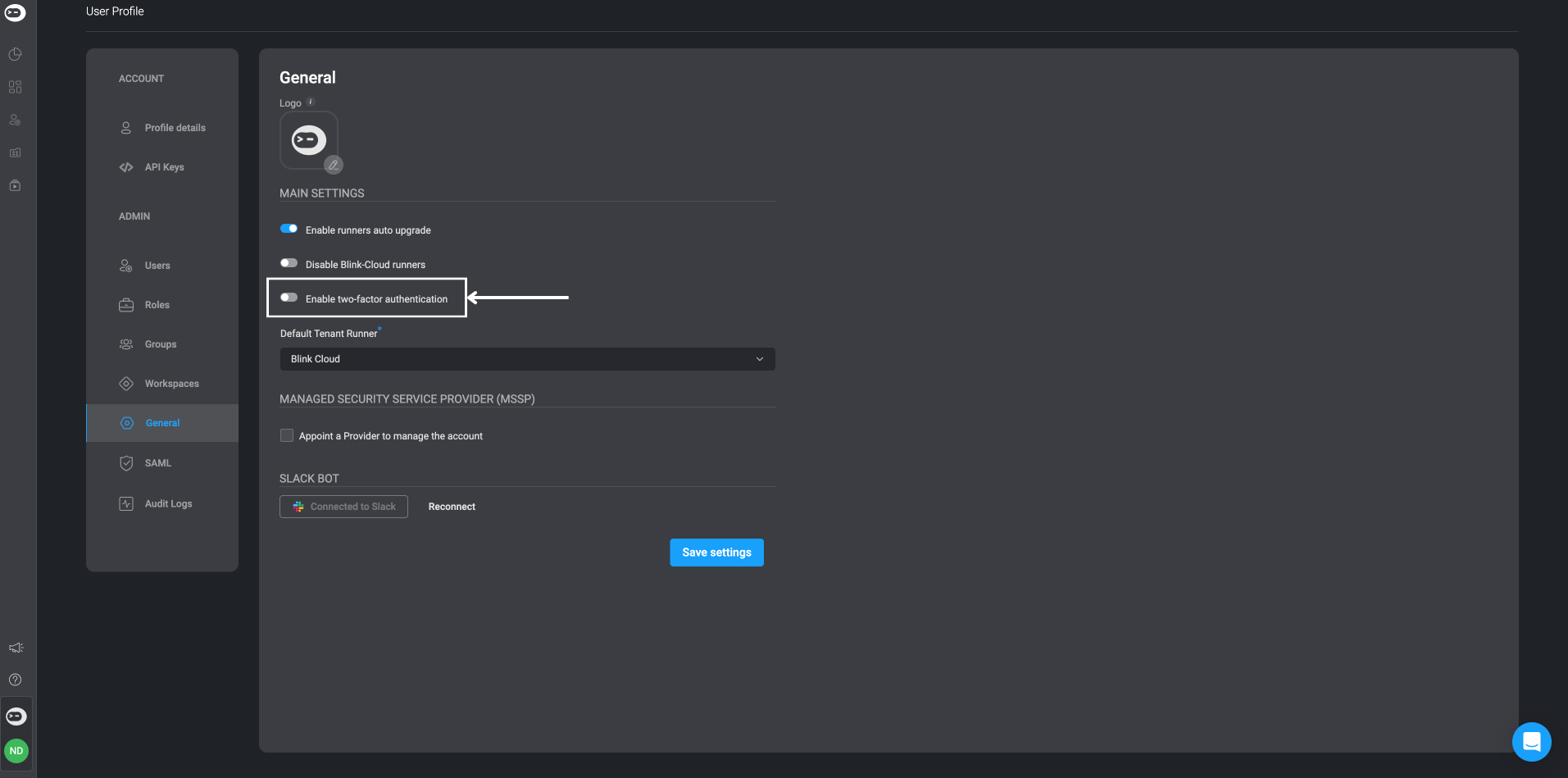Open the user-with-gear icon in narrow left sidebar
Viewport: 1568px width, 778px height.
pos(15,120)
